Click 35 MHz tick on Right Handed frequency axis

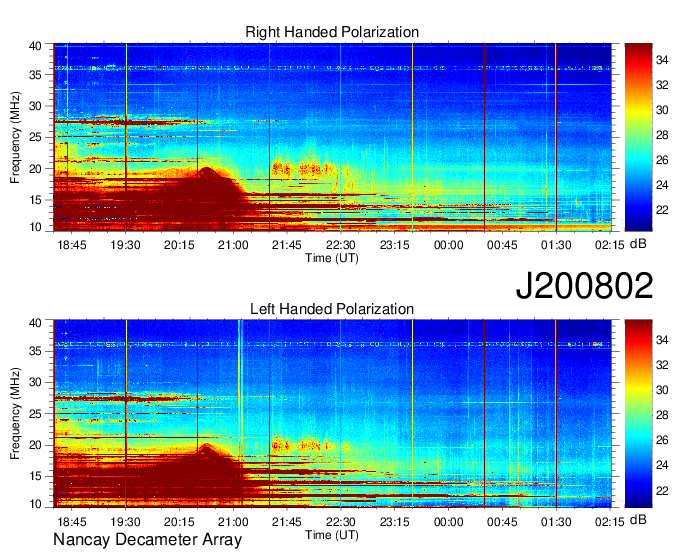click(36, 75)
